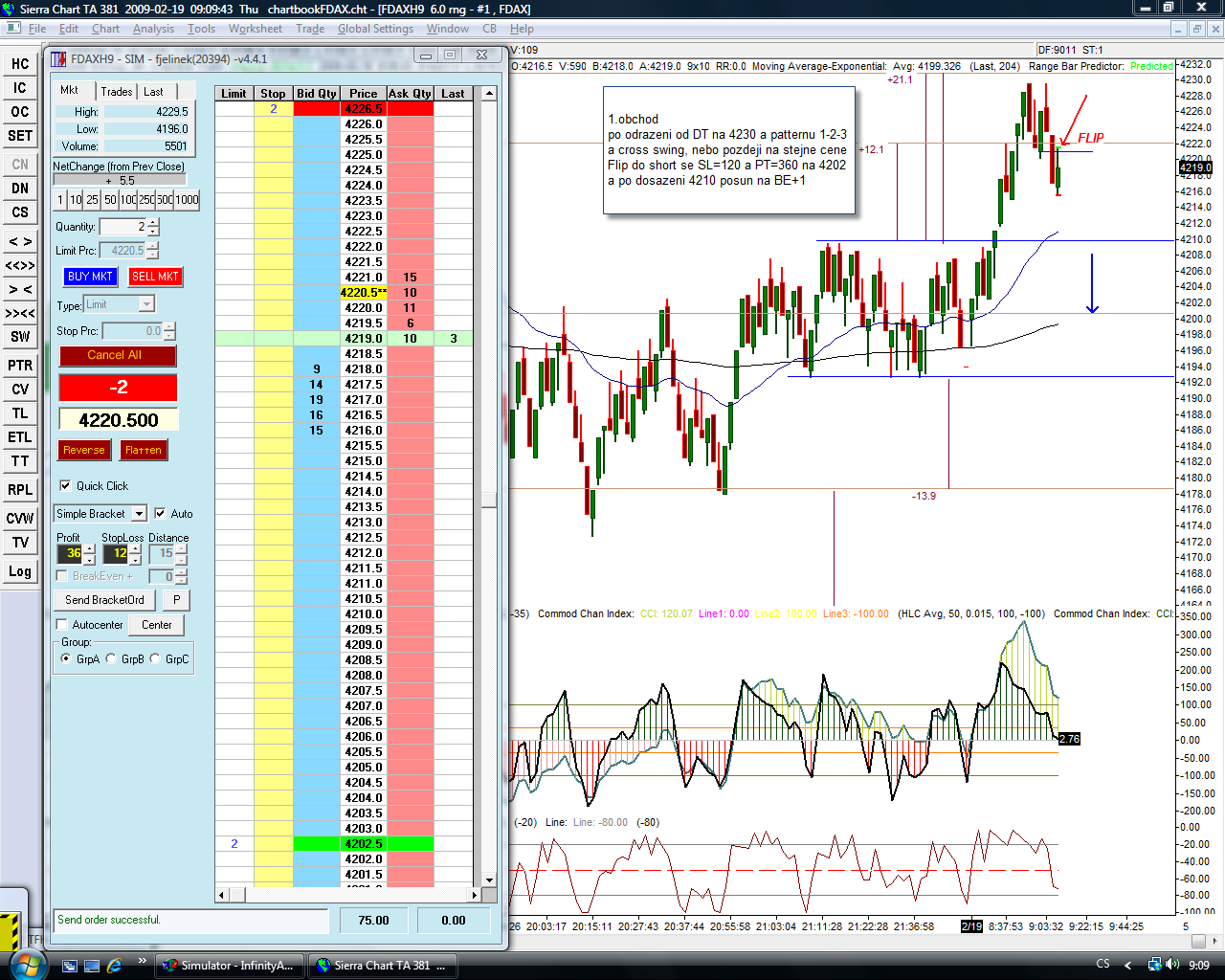Click the CS toolbar button
This screenshot has height=980, width=1225.
[20, 212]
